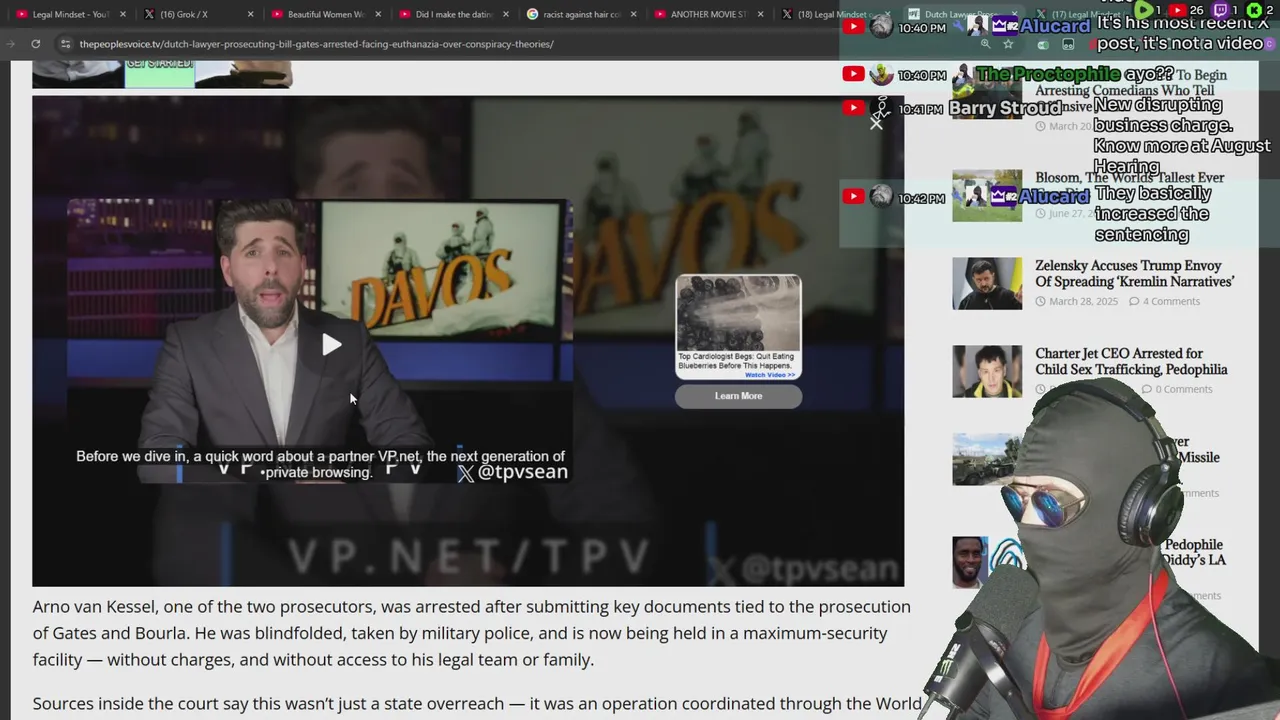The height and width of the screenshot is (720, 1280).
Task: Close the 'Grok / X' tab
Action: [x=250, y=15]
